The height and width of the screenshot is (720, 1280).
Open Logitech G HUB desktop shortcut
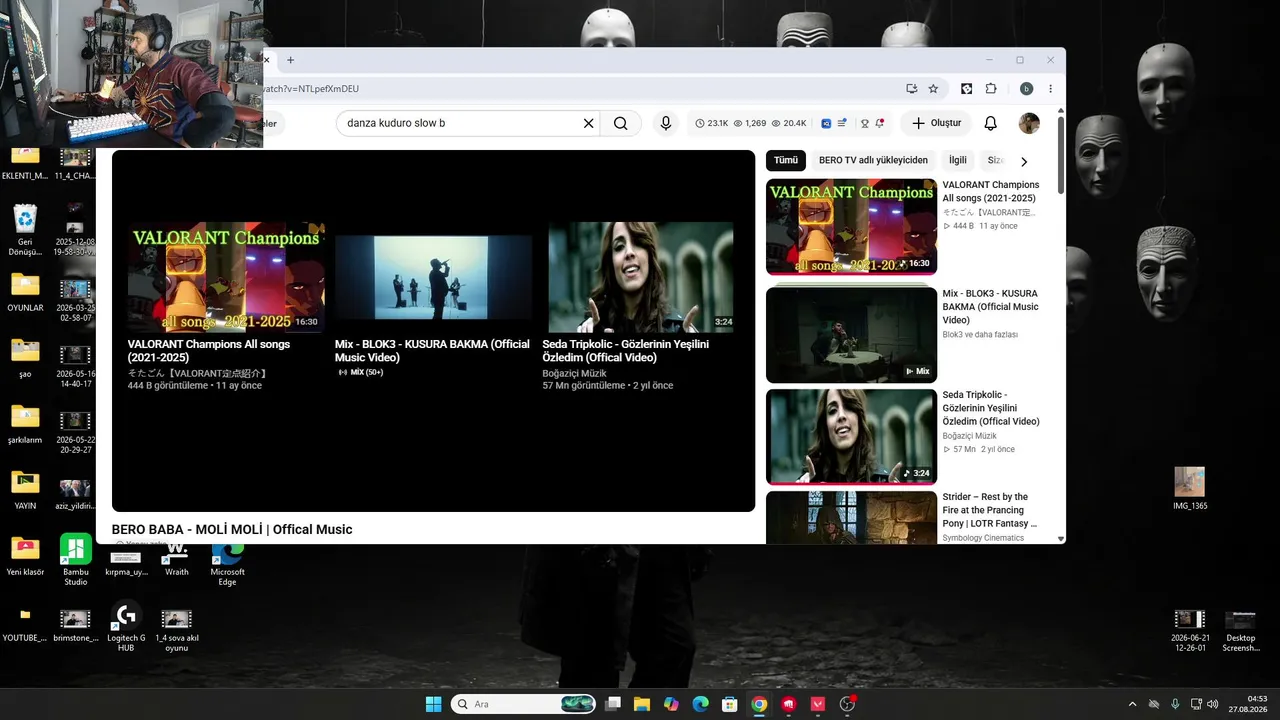(126, 627)
